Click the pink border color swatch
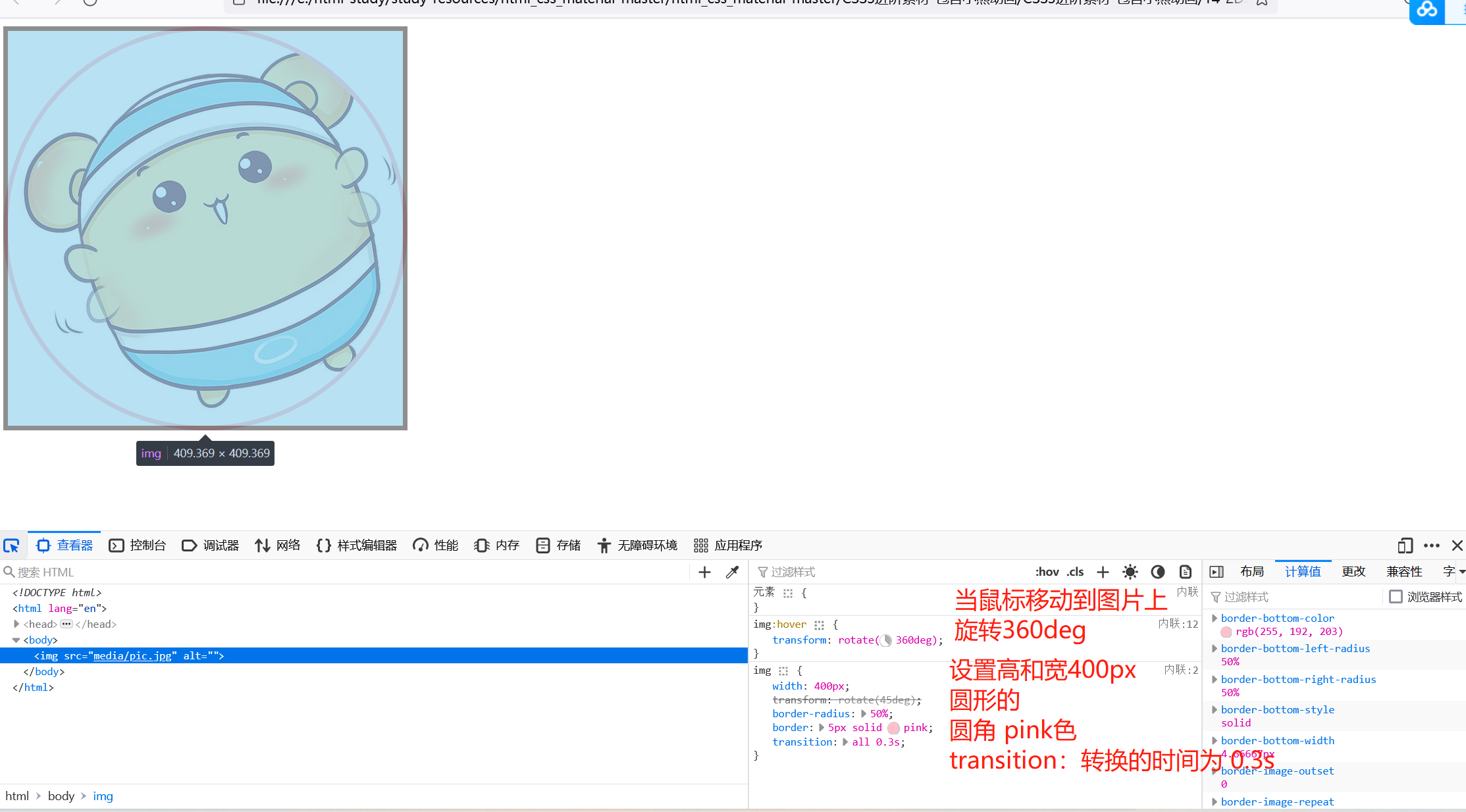This screenshot has width=1466, height=812. coord(893,728)
